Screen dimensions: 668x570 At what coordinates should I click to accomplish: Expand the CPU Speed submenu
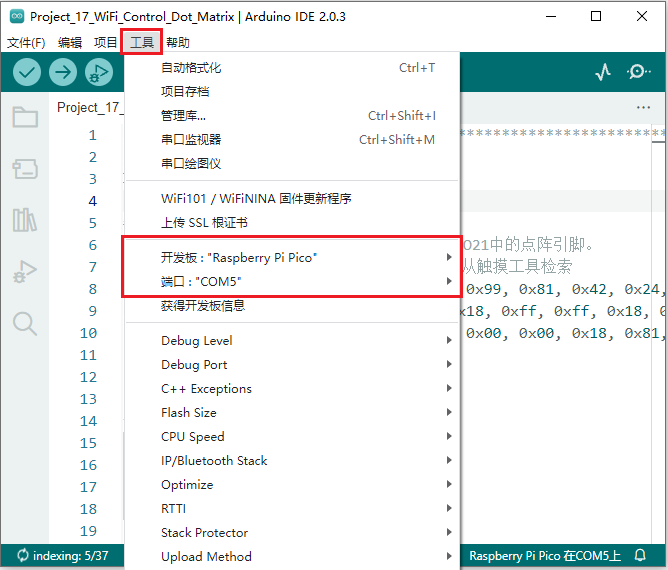[x=292, y=437]
